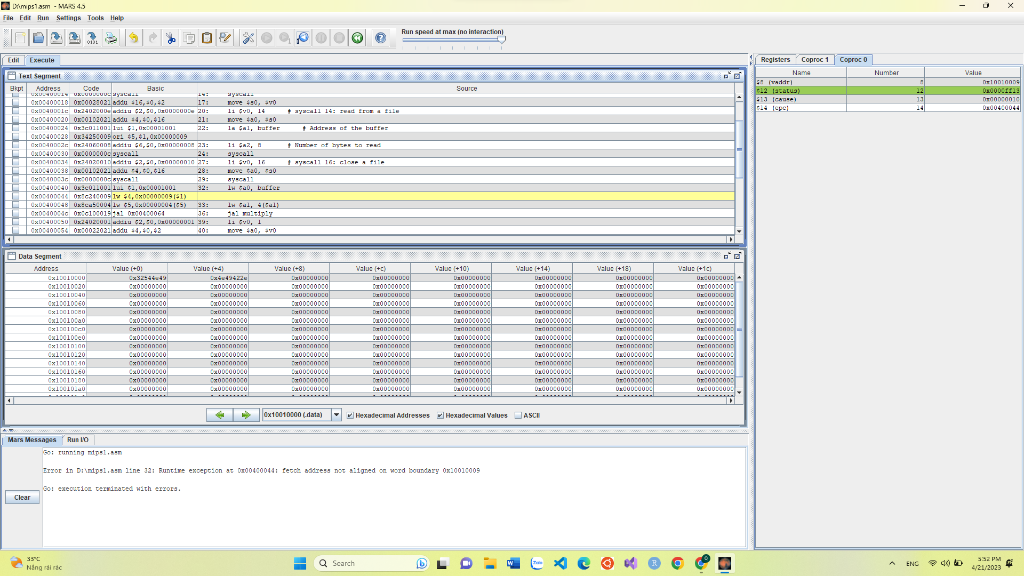This screenshot has width=1024, height=576.
Task: Click the Reset green rewind icon
Action: coord(357,38)
